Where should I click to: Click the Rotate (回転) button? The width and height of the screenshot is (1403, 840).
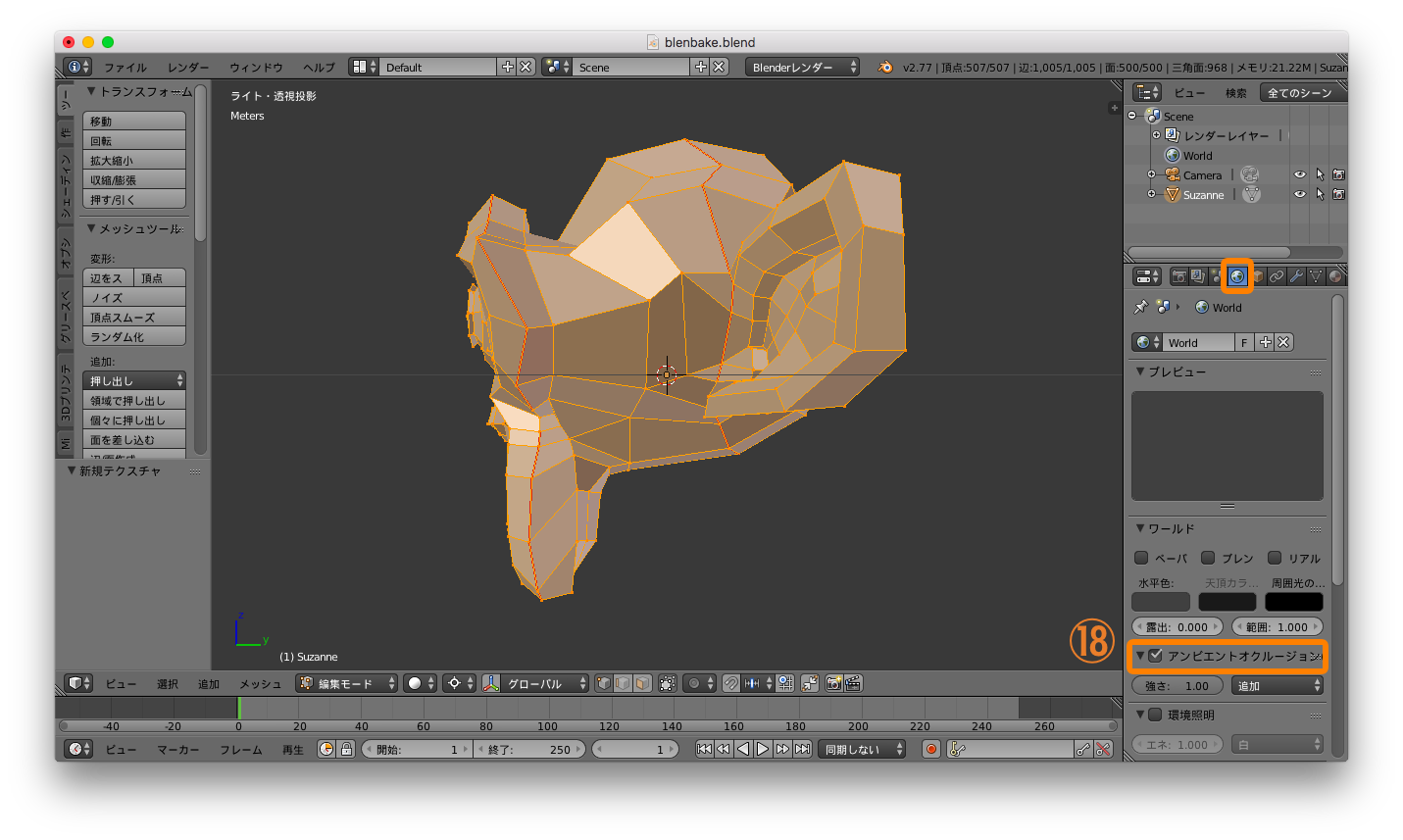click(134, 140)
